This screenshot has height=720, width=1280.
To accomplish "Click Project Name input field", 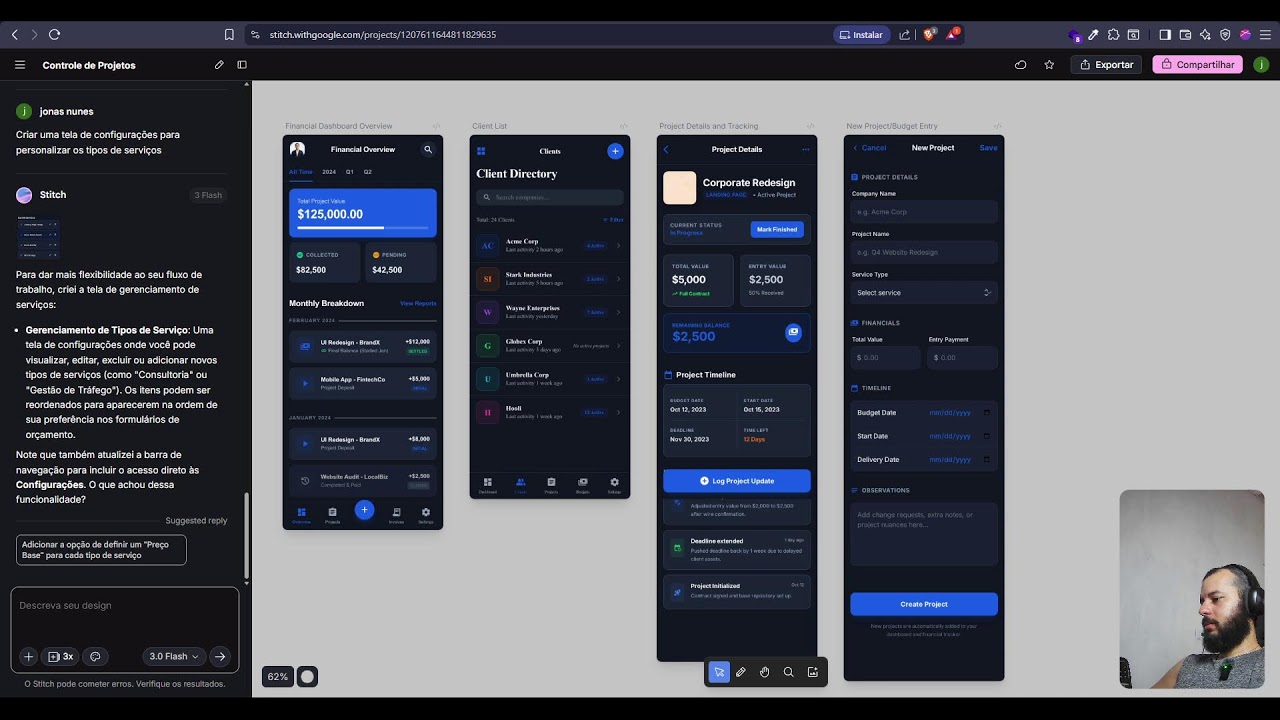I will pyautogui.click(x=924, y=252).
